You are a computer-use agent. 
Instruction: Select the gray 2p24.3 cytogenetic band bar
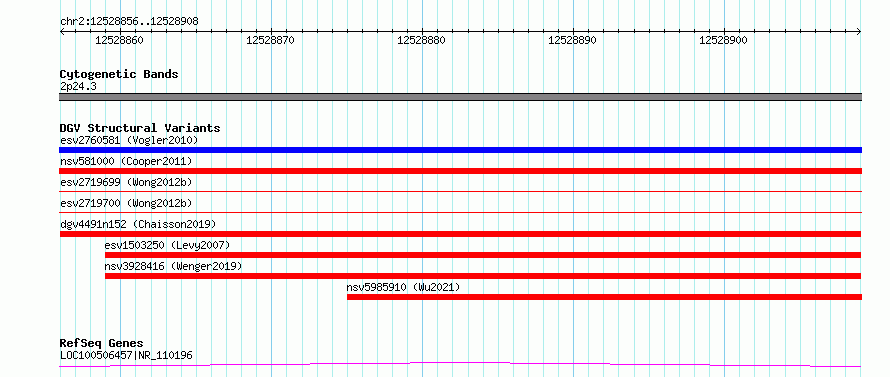pos(460,97)
